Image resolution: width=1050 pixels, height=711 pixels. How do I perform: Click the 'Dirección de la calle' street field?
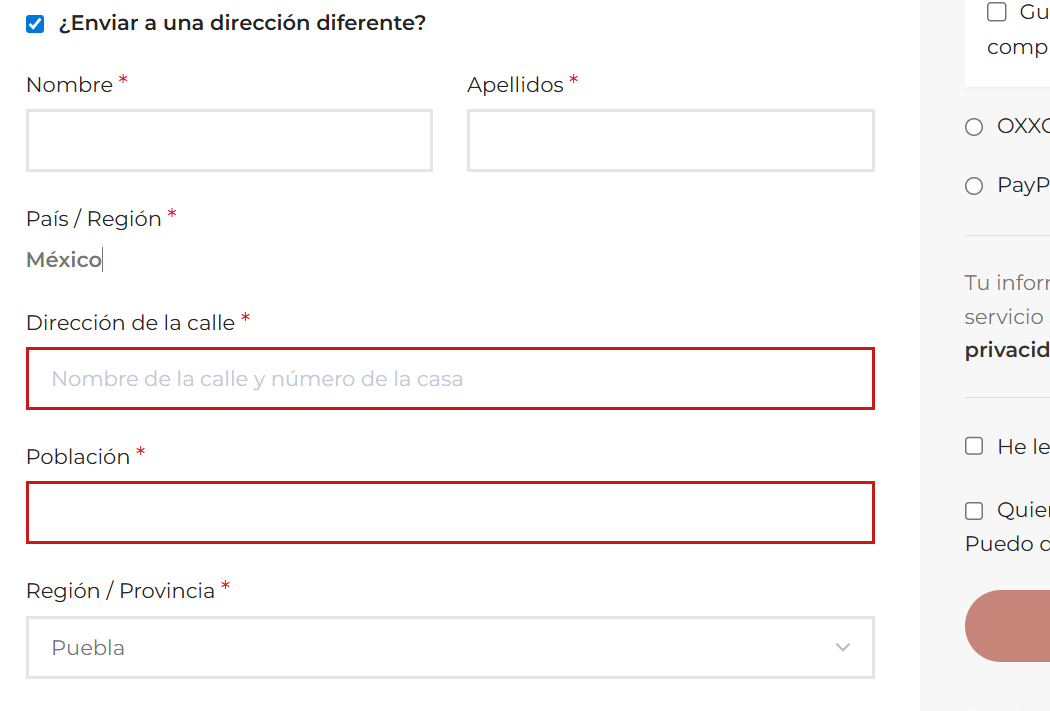click(450, 379)
